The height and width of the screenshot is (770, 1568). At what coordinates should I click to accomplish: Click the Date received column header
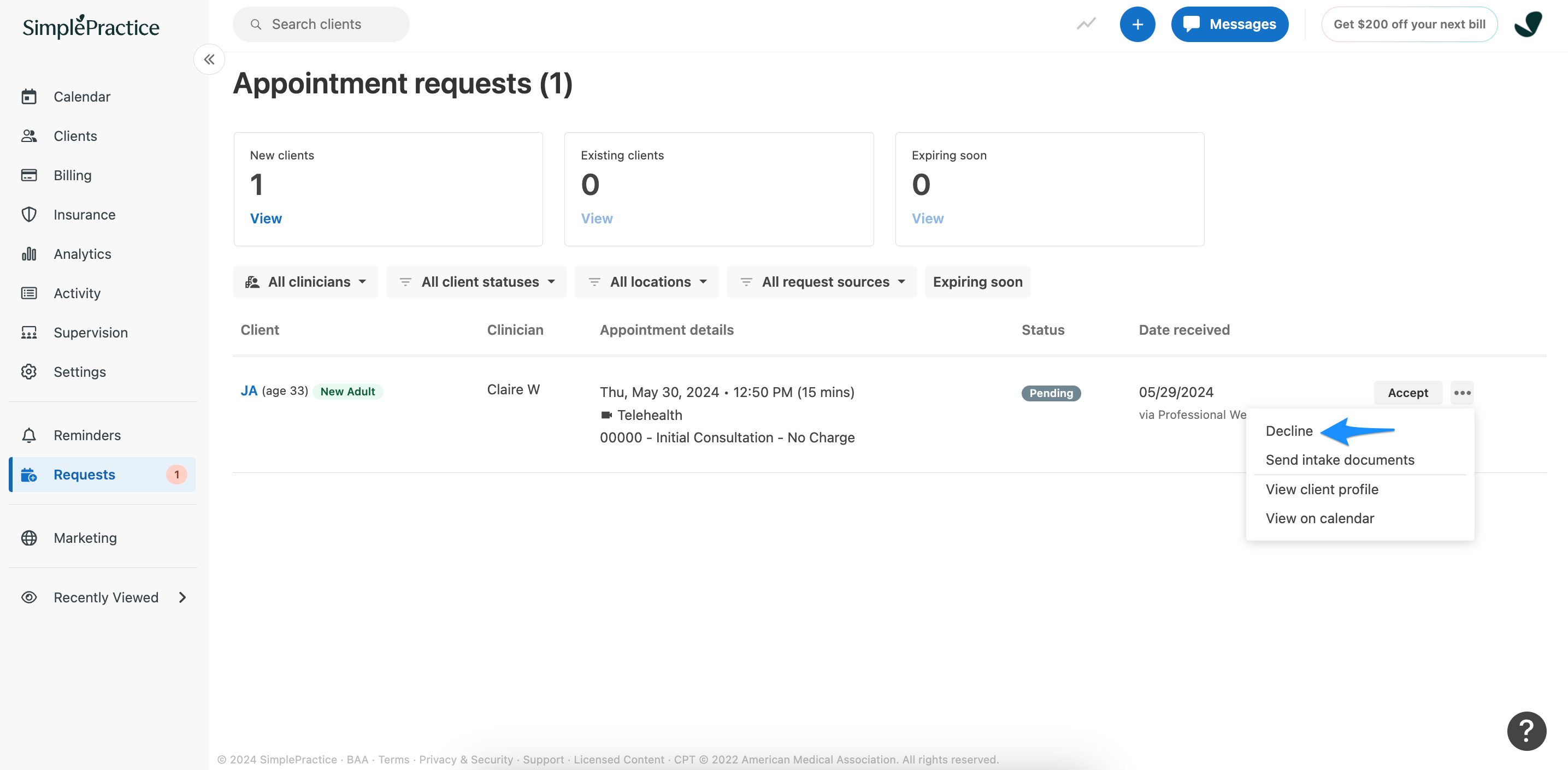1184,330
